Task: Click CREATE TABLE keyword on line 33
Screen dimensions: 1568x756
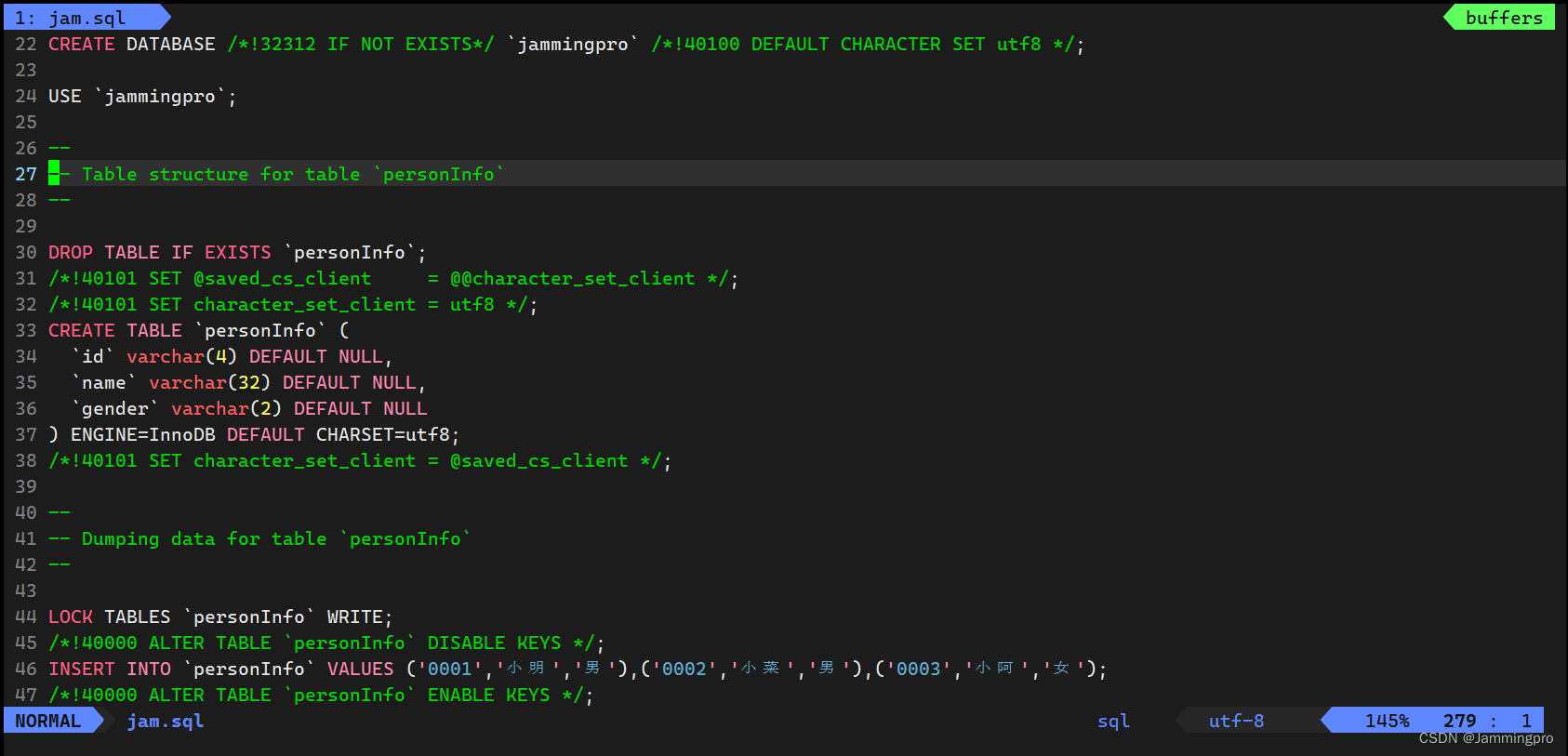Action: click(x=115, y=330)
